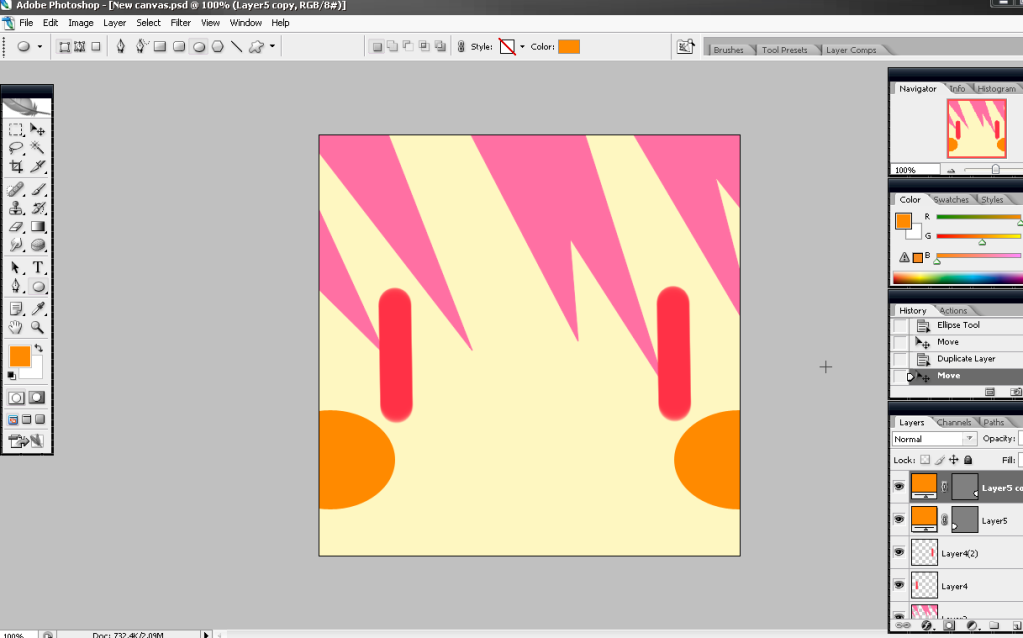Viewport: 1023px width, 638px height.
Task: Reset default foreground and background colors
Action: tap(11, 376)
